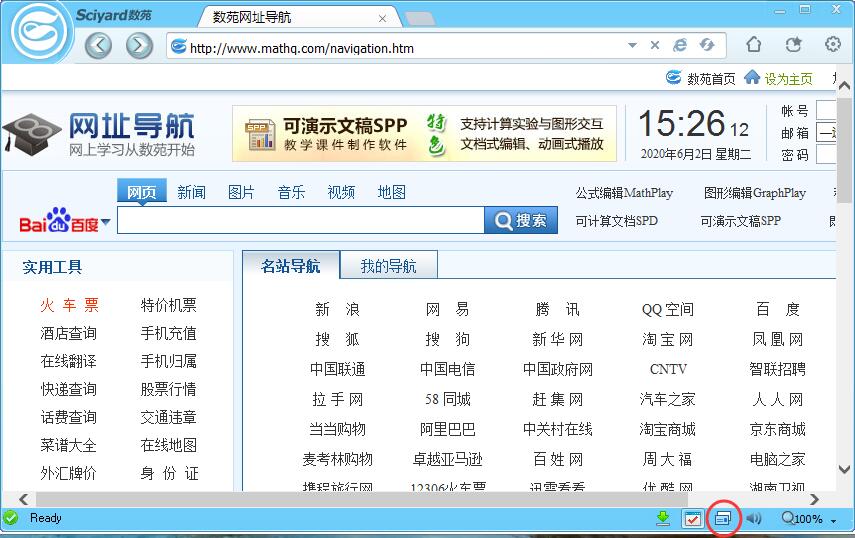Open the home page icon
The image size is (855, 538).
754,44
